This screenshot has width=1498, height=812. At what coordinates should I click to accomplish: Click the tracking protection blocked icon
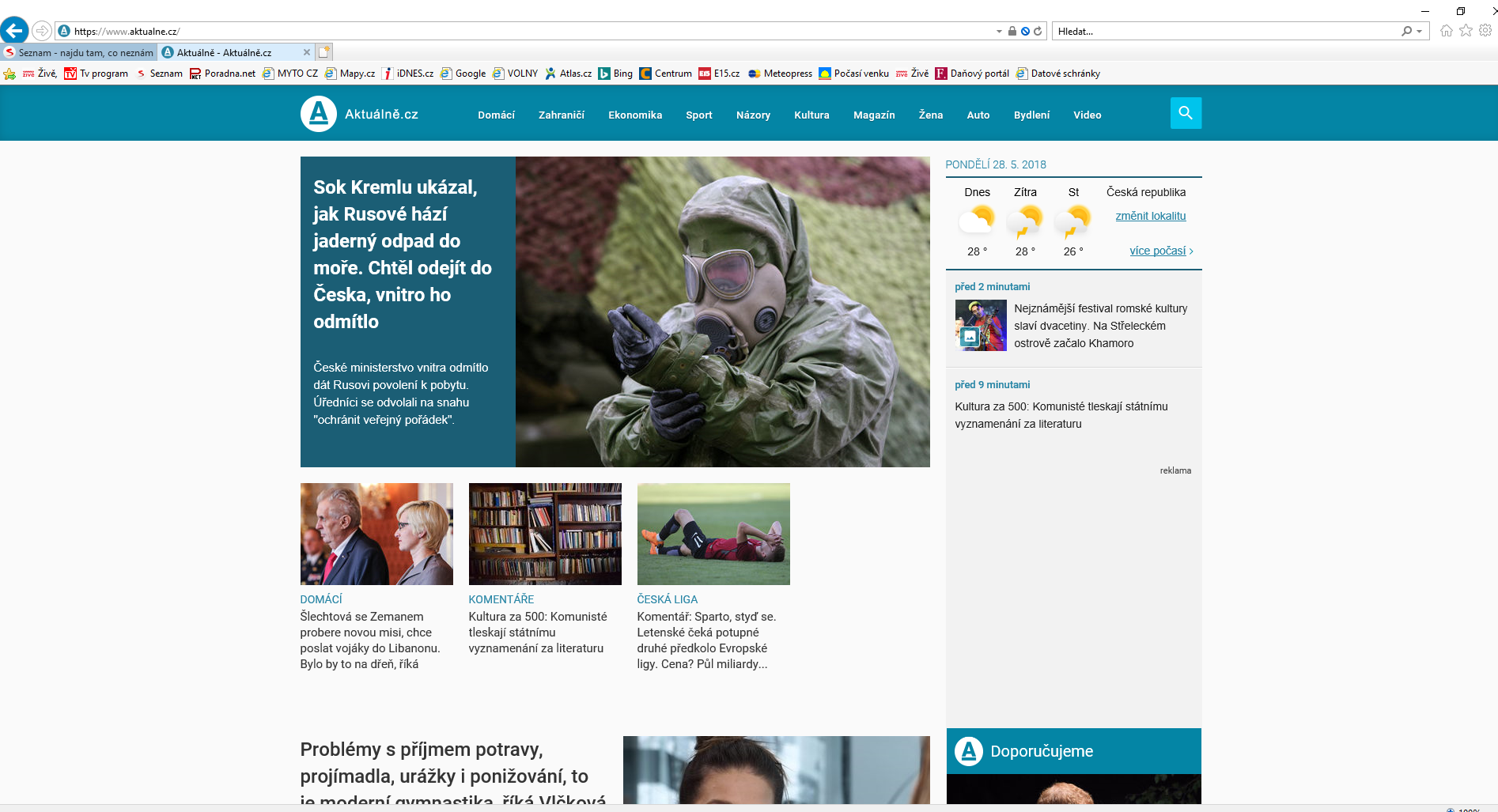[1025, 32]
